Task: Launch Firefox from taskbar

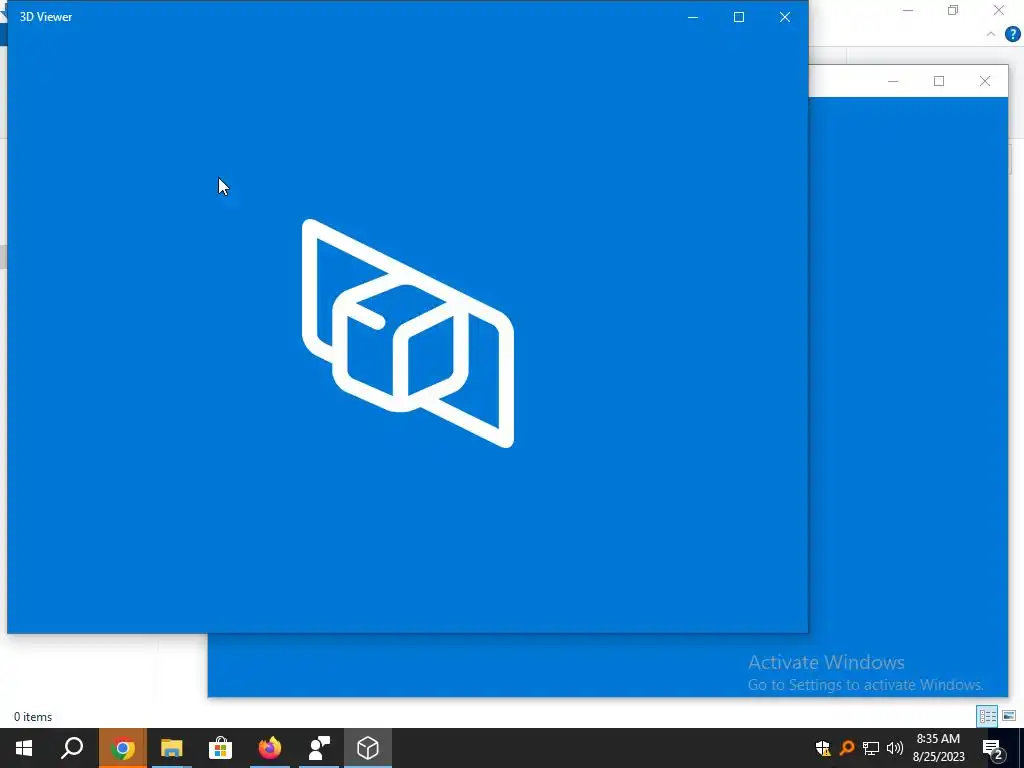Action: pyautogui.click(x=269, y=748)
